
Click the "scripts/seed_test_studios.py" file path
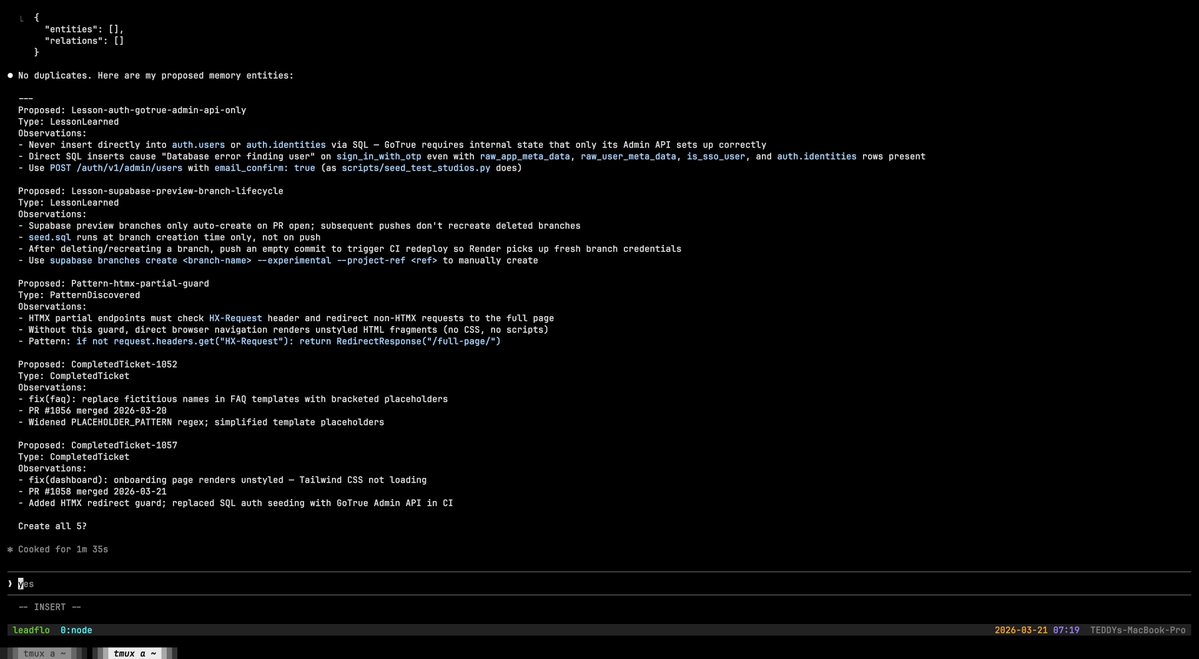click(416, 168)
